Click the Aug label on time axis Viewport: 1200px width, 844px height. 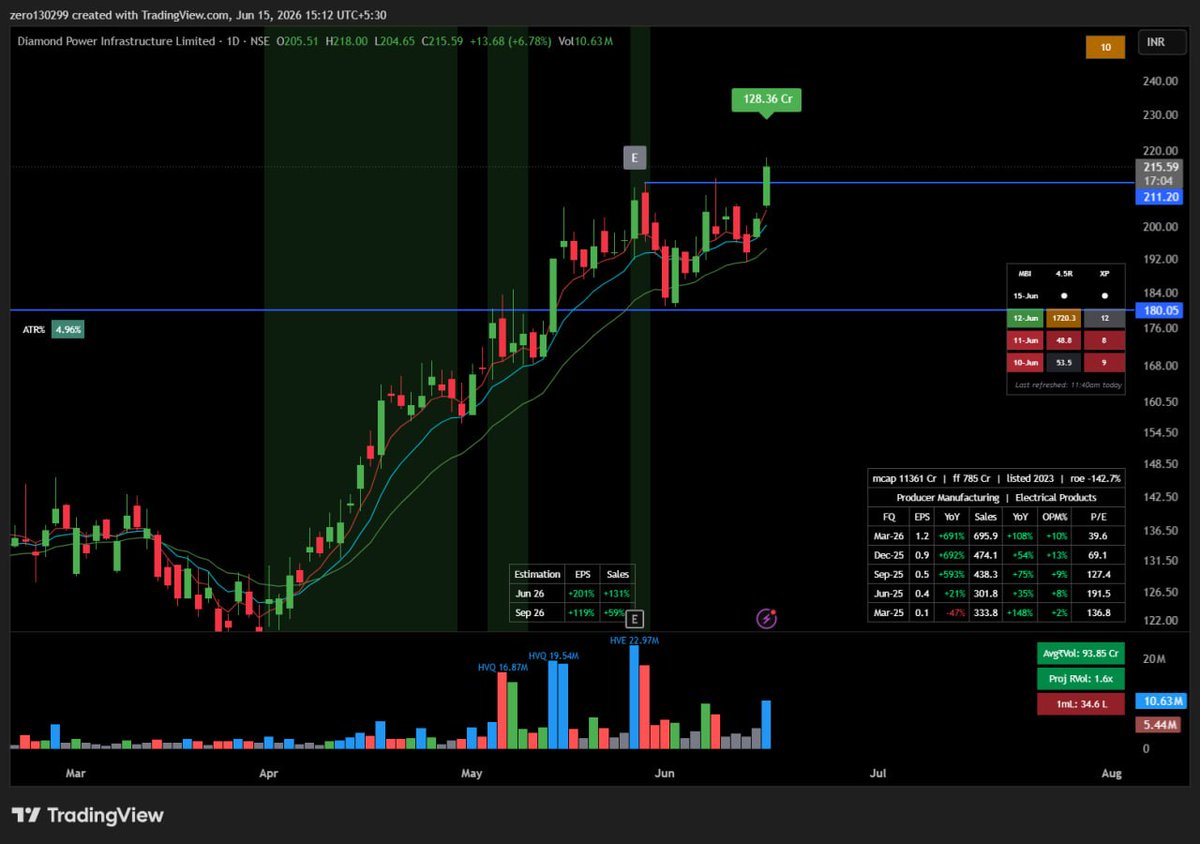(x=1111, y=773)
